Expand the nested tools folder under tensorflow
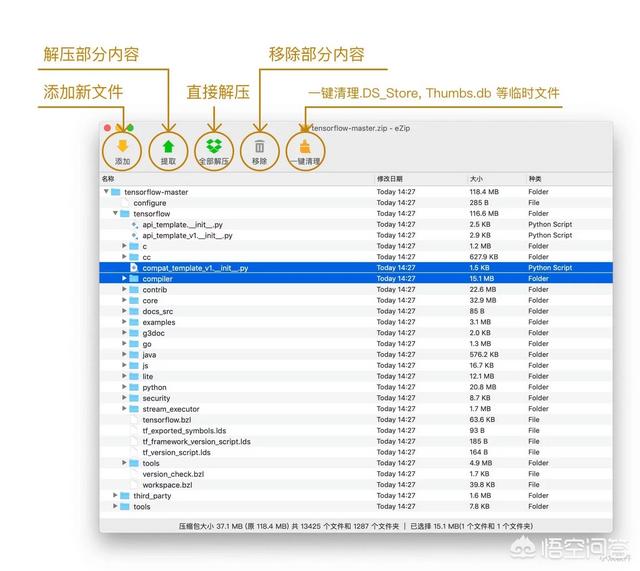The image size is (640, 571). coord(124,463)
